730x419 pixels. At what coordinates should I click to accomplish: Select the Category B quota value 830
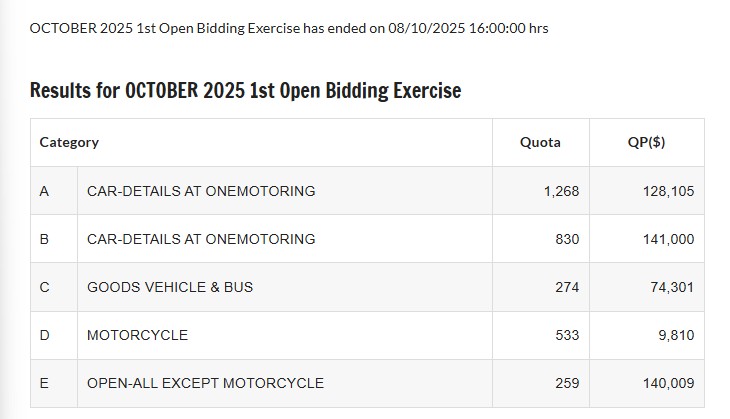[566, 239]
